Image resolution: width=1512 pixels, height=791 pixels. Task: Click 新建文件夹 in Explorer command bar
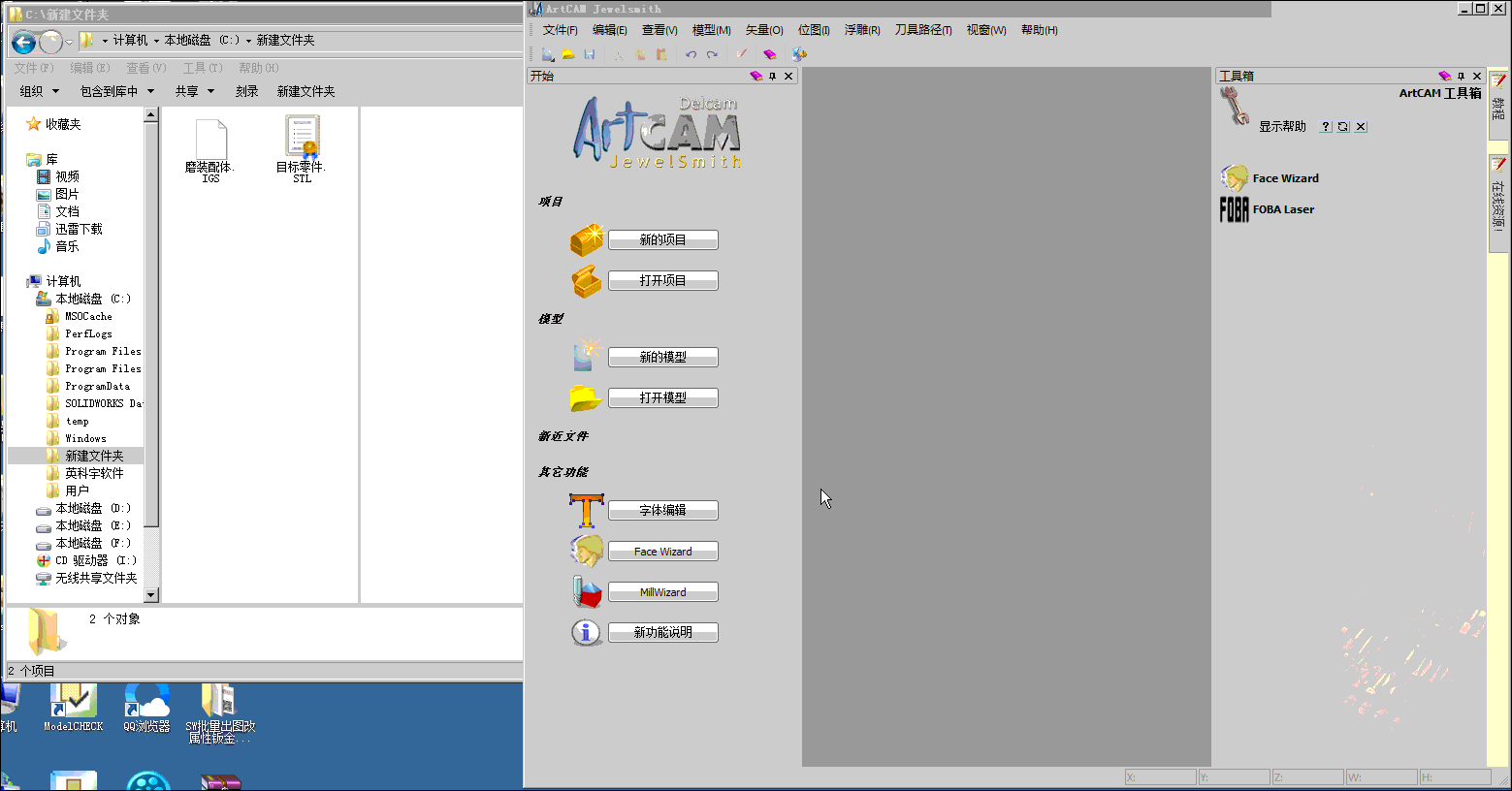306,91
